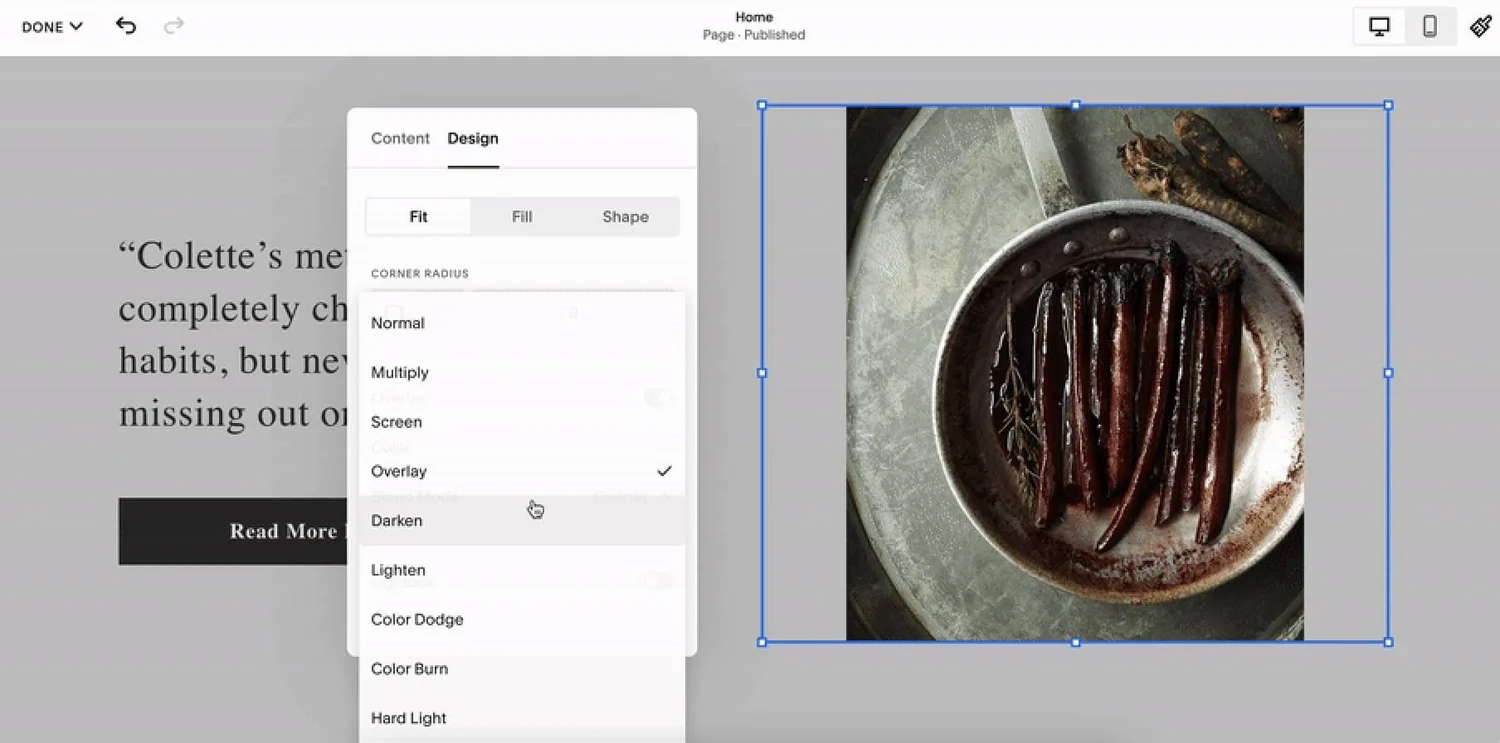Choose the Hard Light blend mode

click(408, 717)
